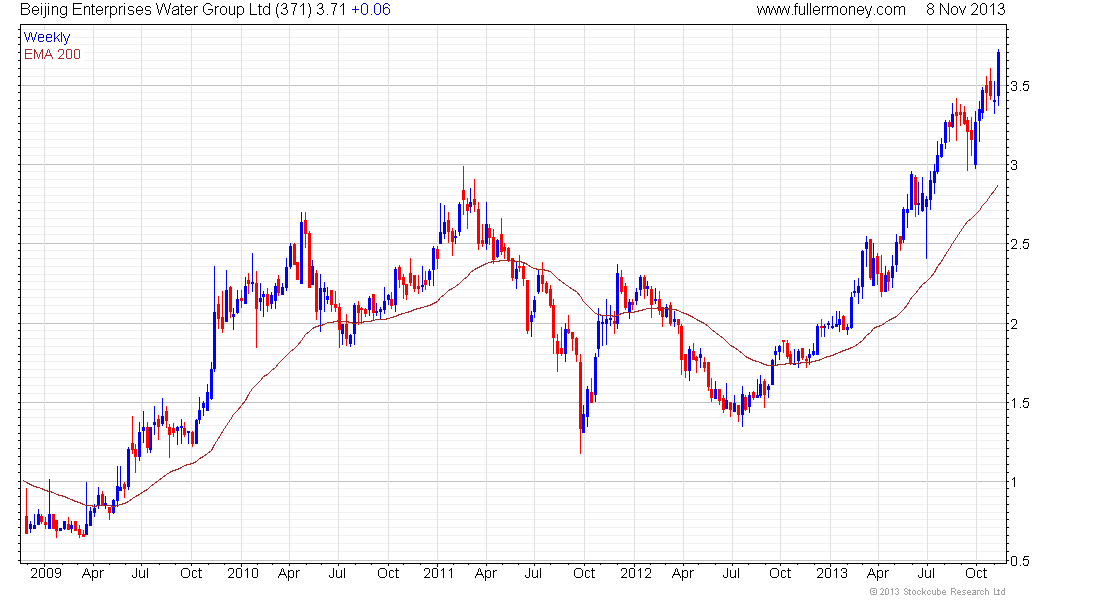This screenshot has width=1100, height=600.
Task: Click the date '8 Nov 2013'
Action: pos(965,10)
